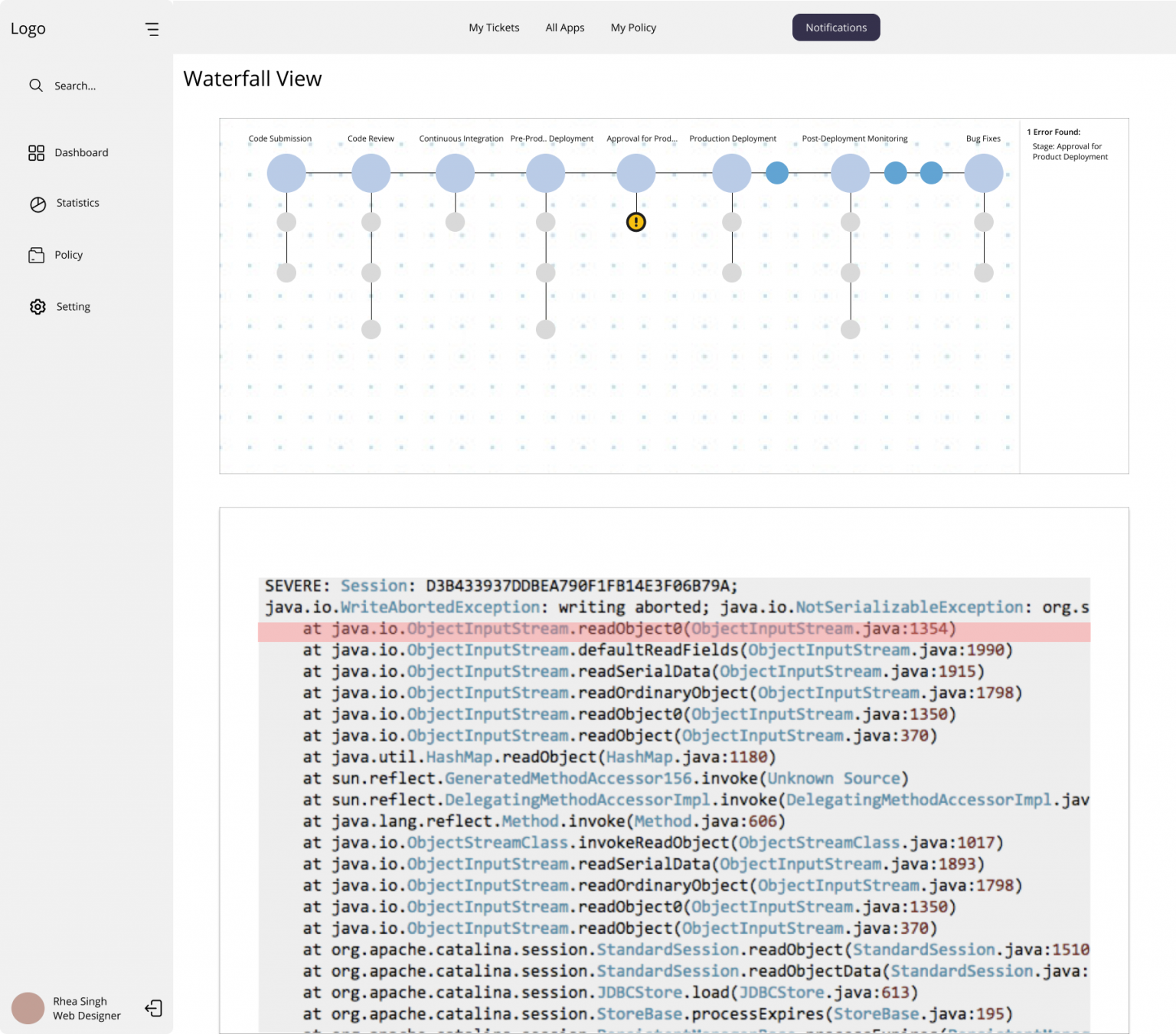The height and width of the screenshot is (1034, 1176).
Task: Click the Statistics pie chart icon
Action: click(x=38, y=204)
